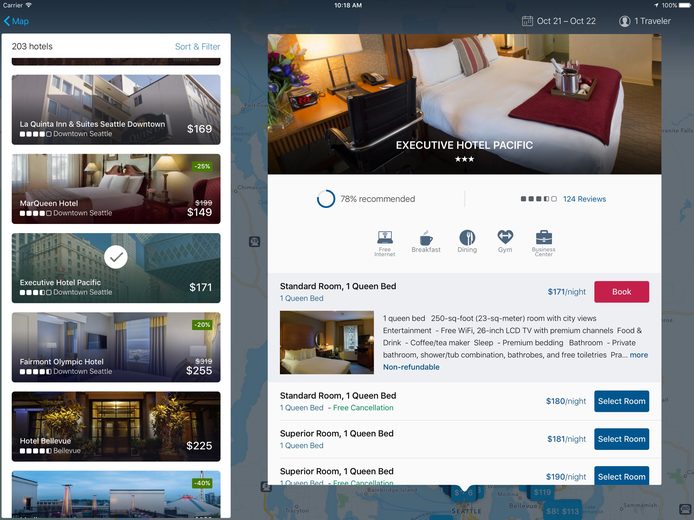Tap the three-star rating under hotel name

pos(464,159)
